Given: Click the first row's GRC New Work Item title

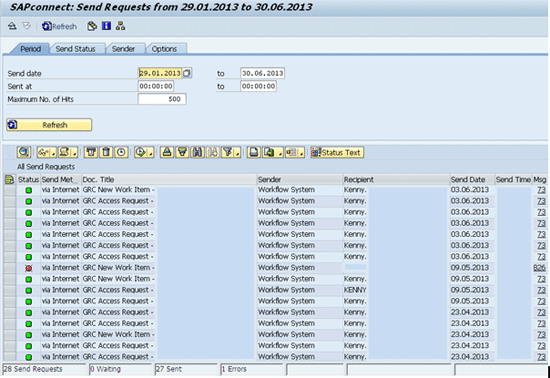Looking at the screenshot, I should tap(119, 190).
